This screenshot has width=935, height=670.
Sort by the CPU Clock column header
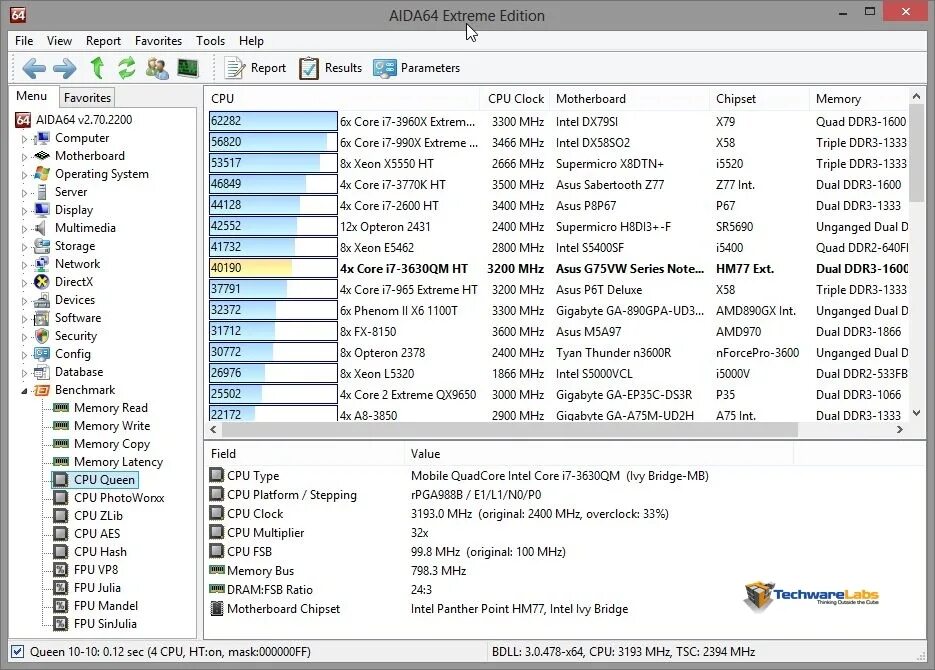point(515,99)
